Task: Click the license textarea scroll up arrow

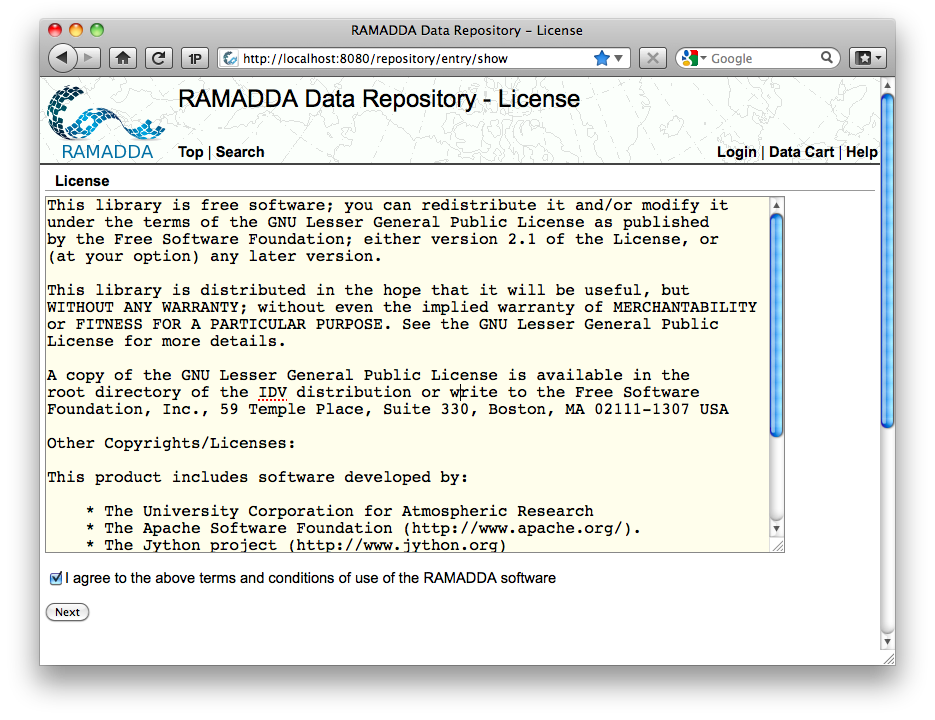Action: (x=776, y=205)
